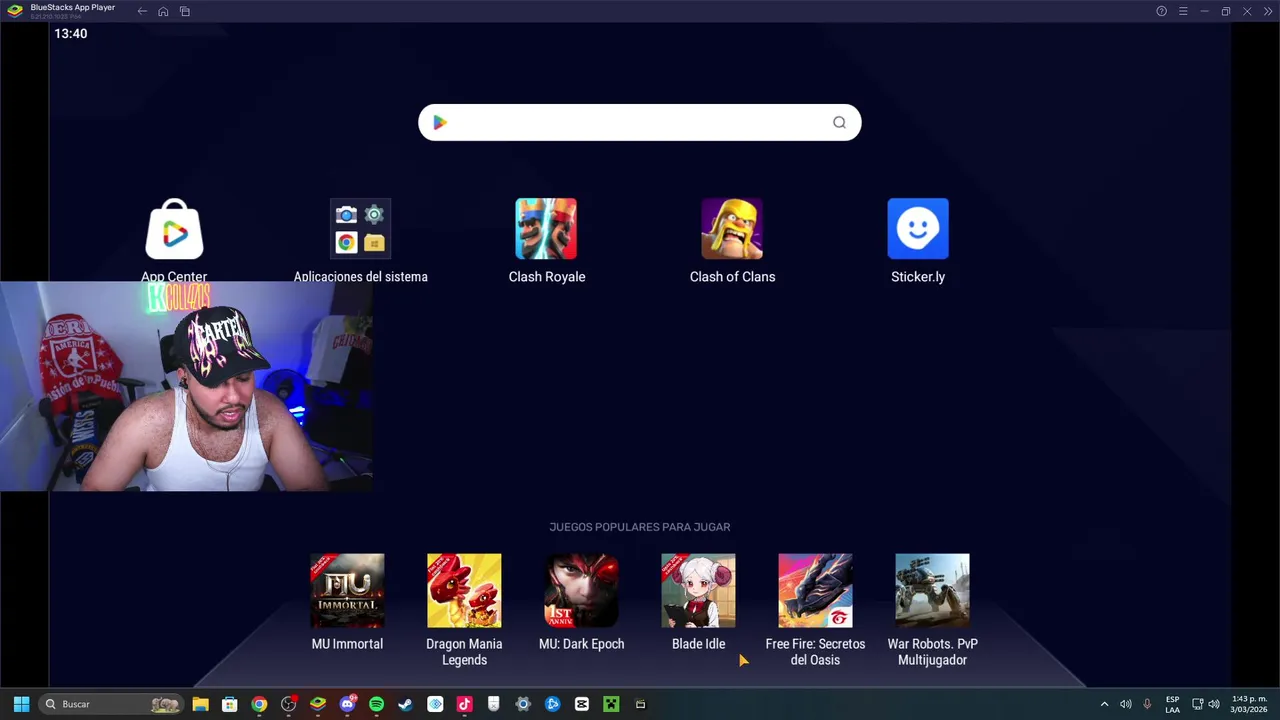Open the MU Immortal game suggestion

click(347, 591)
